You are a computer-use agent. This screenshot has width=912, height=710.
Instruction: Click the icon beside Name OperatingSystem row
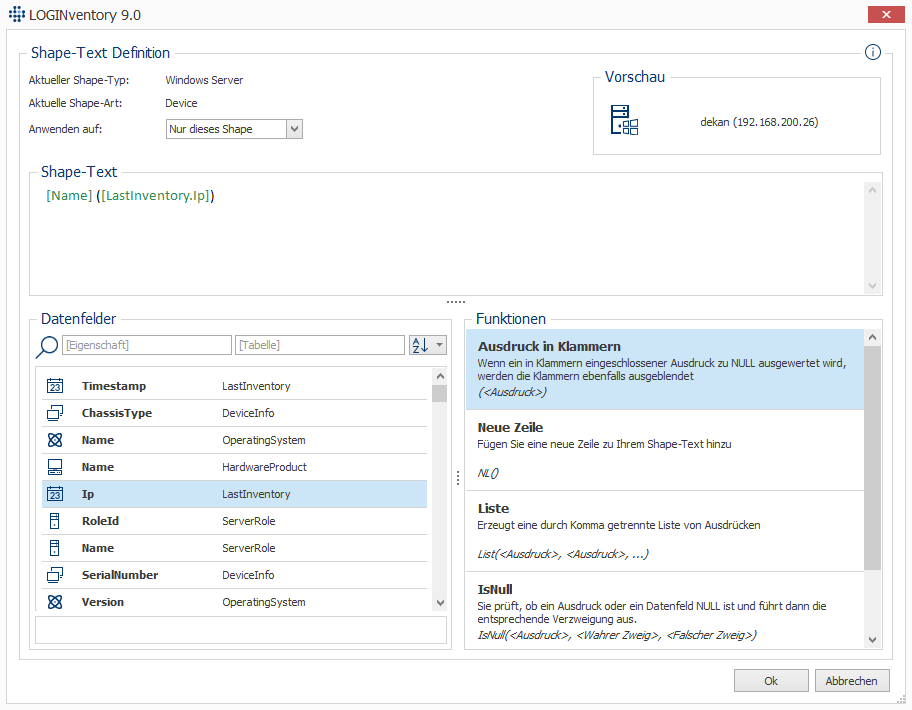click(55, 440)
